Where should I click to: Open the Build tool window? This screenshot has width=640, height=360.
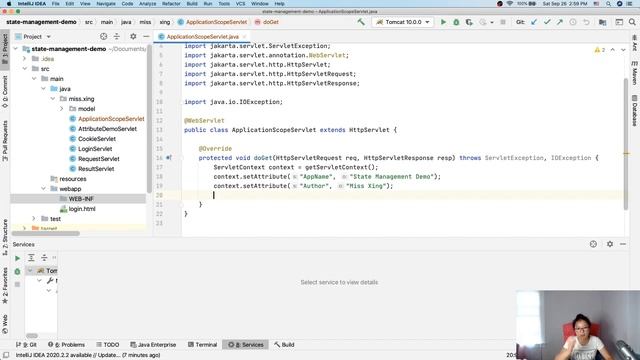(x=284, y=344)
